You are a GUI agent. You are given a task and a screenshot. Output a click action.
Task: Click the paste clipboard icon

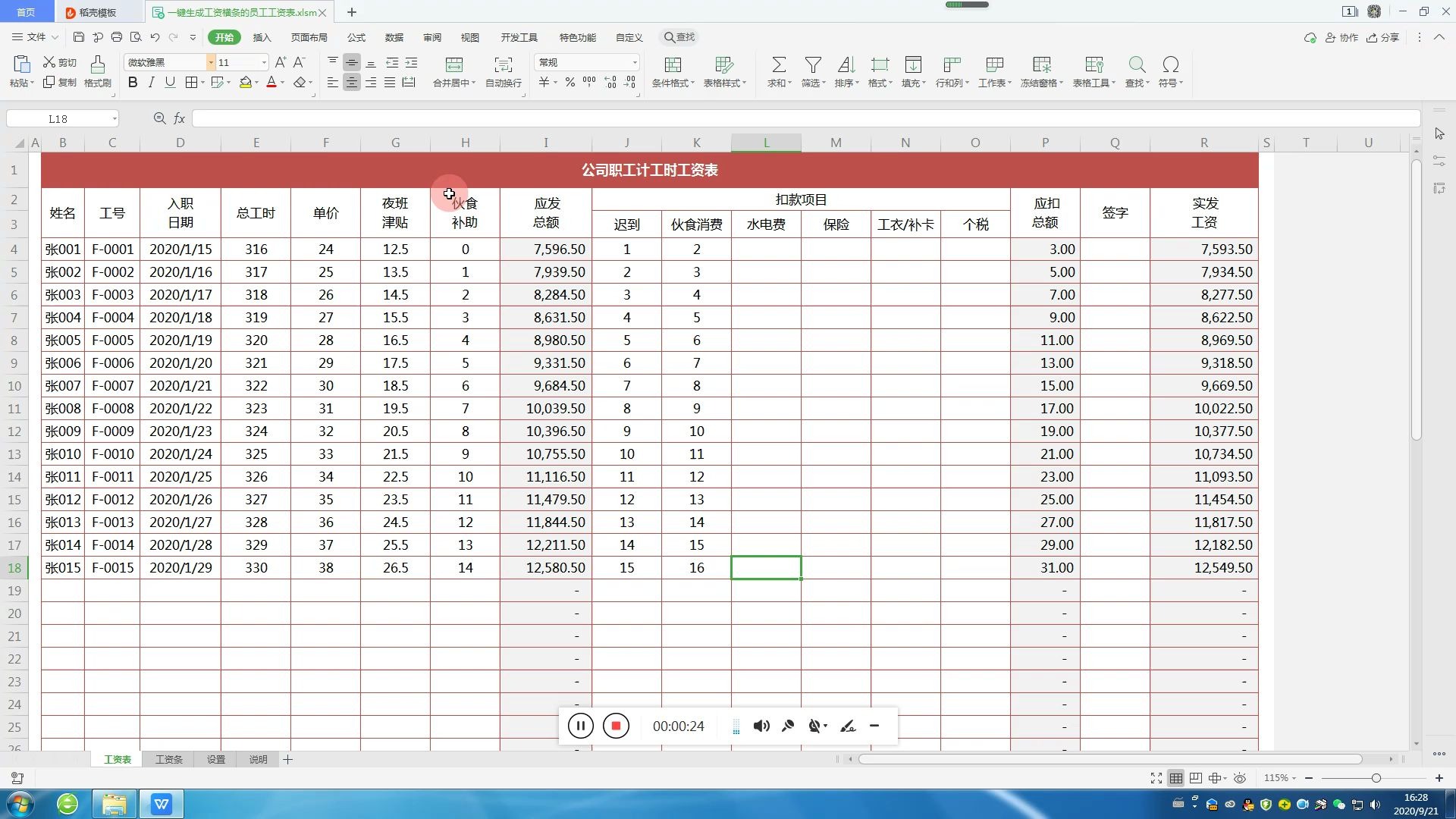(21, 64)
